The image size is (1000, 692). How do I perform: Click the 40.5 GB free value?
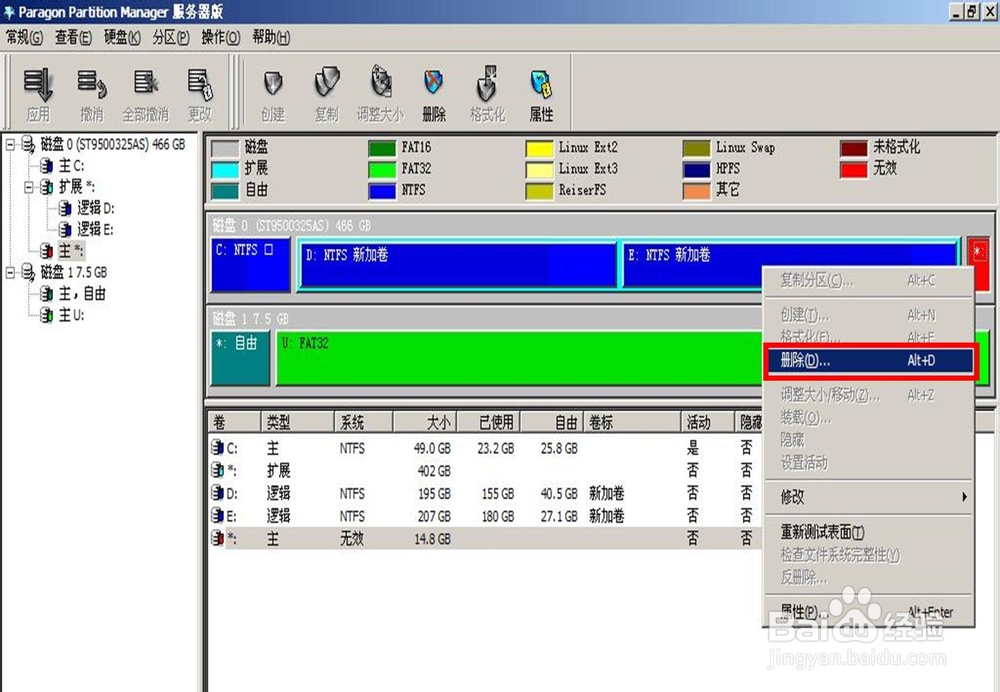tap(559, 494)
